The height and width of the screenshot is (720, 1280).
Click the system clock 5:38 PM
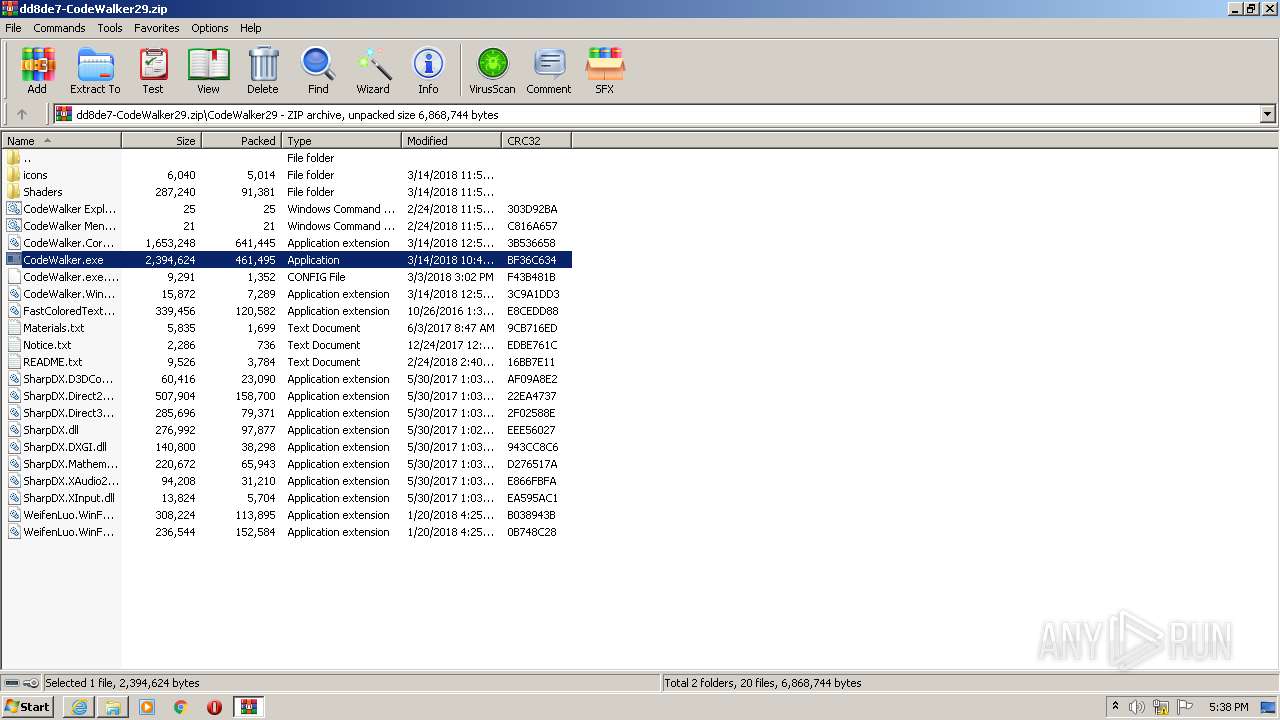tap(1228, 707)
